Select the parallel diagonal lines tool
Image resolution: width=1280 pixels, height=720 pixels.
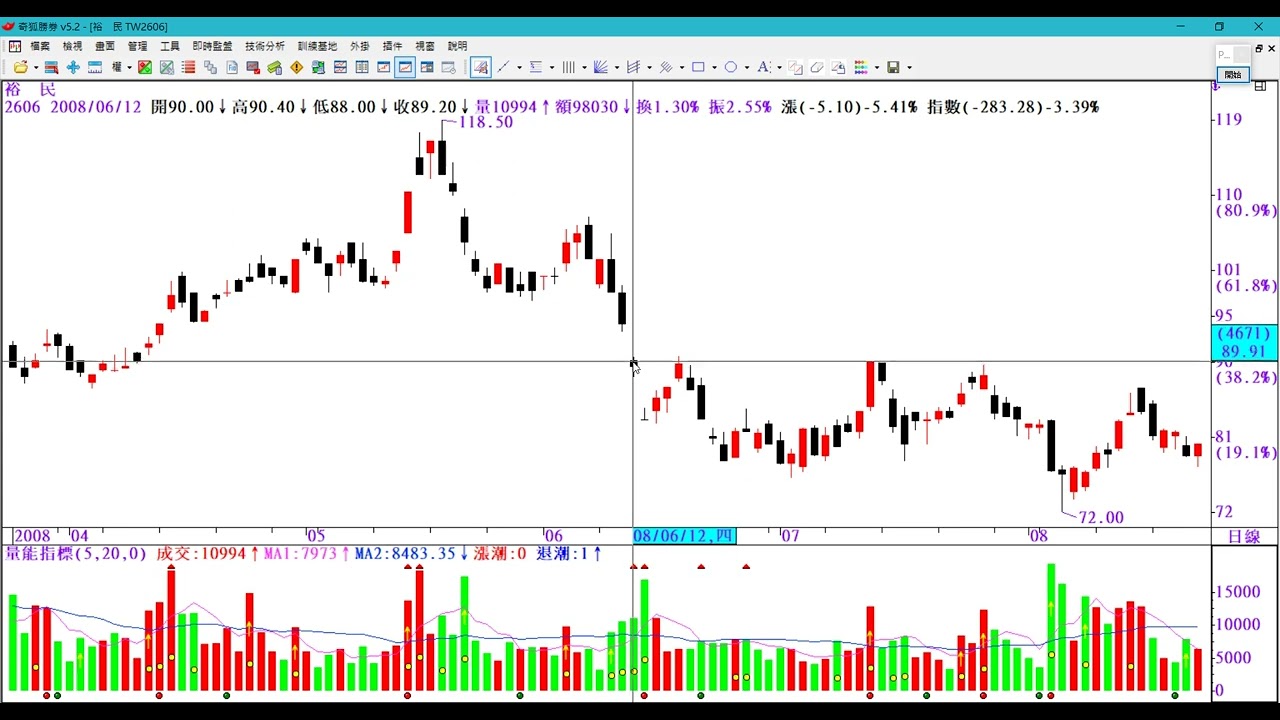[665, 67]
